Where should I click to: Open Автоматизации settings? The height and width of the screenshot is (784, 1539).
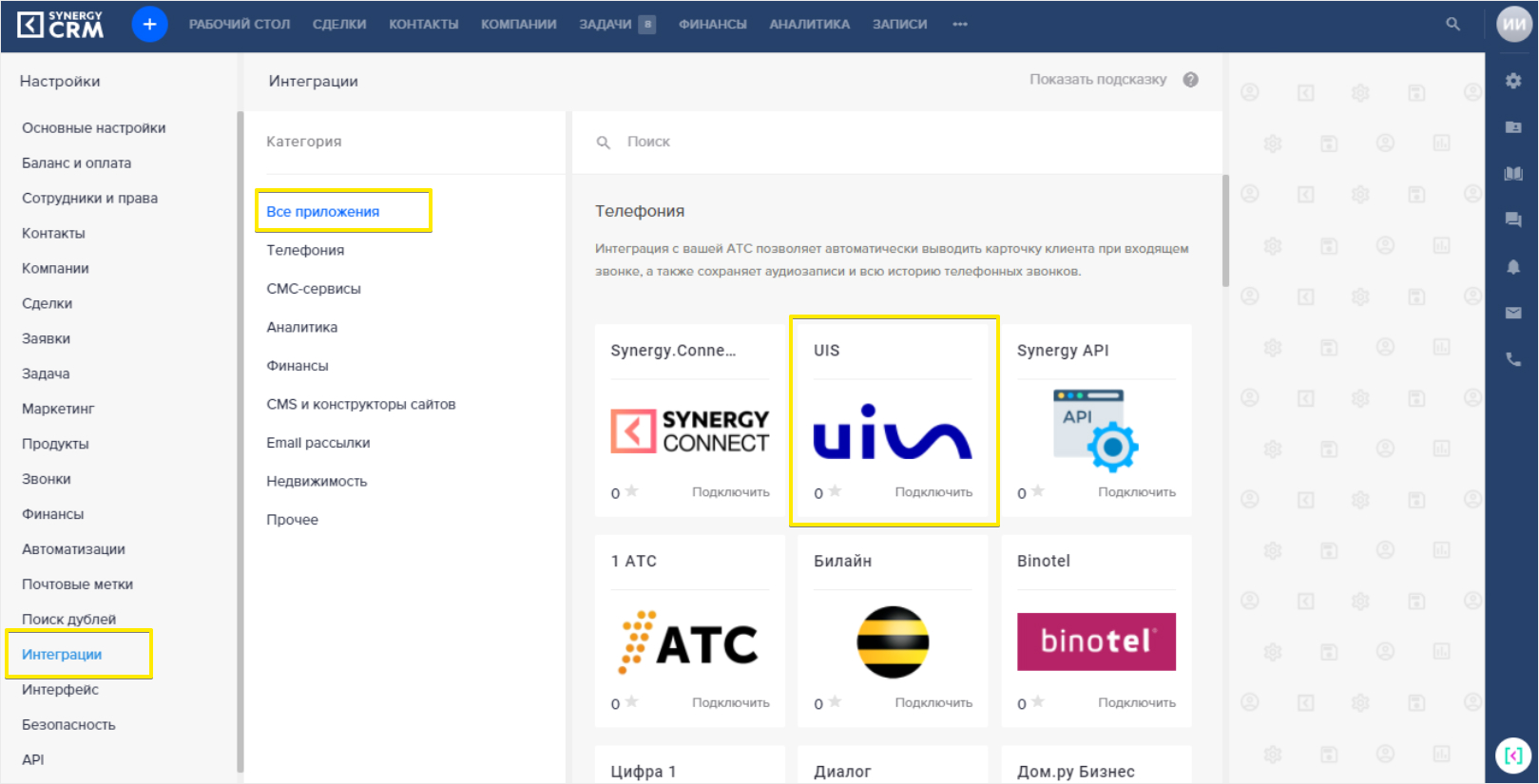coord(73,549)
